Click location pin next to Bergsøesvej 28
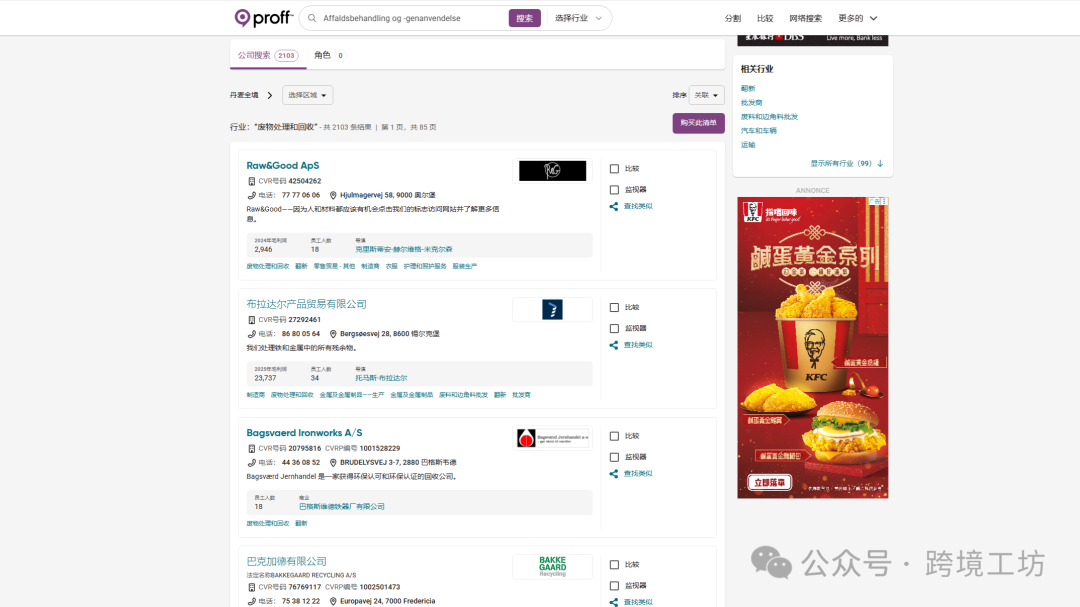The image size is (1080, 607). coord(334,334)
